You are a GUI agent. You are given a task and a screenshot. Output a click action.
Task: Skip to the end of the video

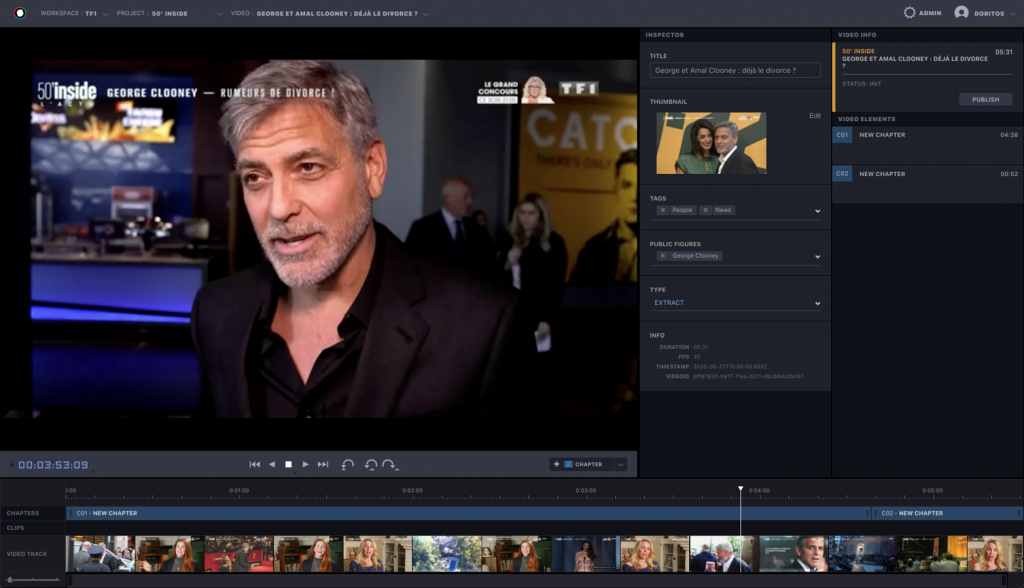click(323, 464)
